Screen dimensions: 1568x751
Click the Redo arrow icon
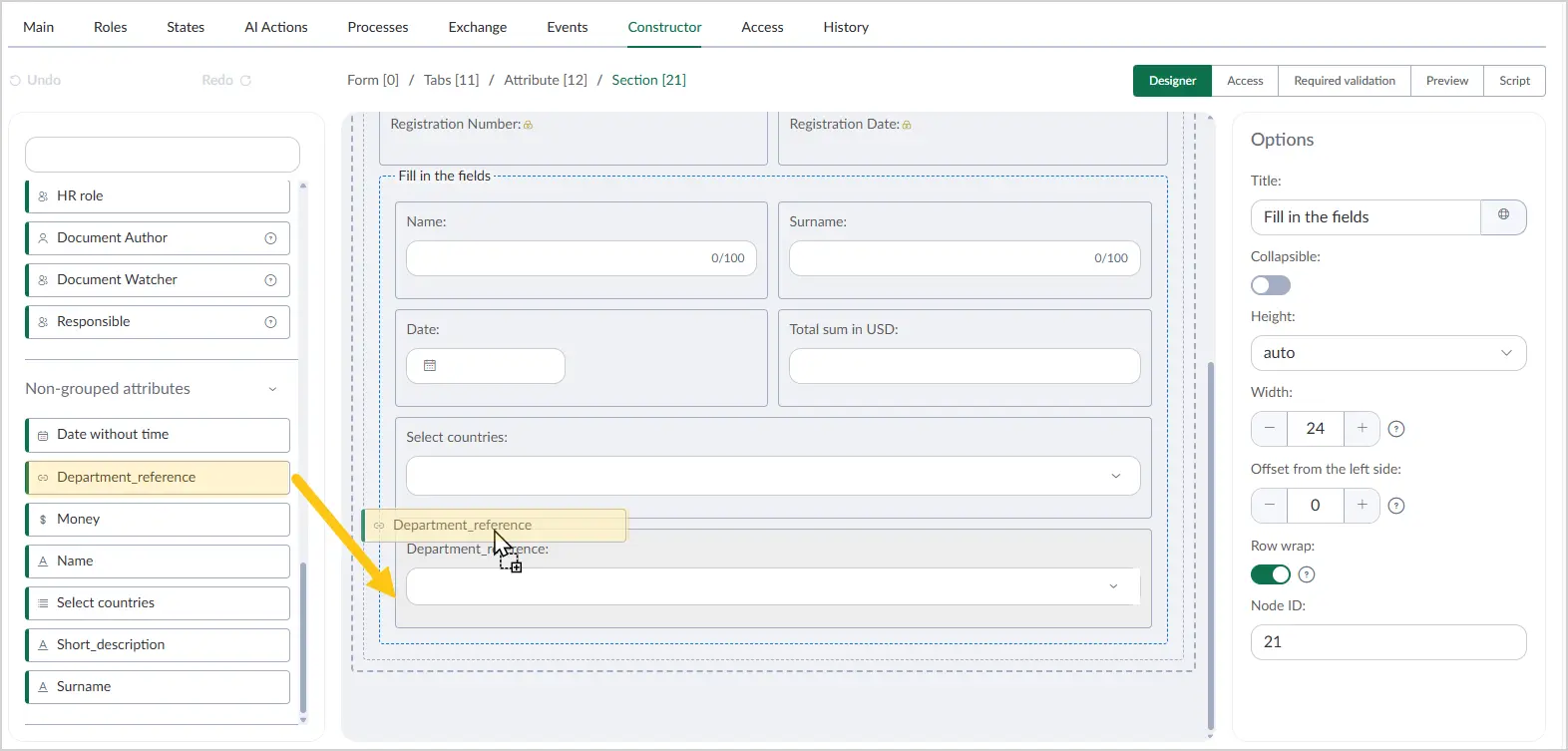pyautogui.click(x=245, y=81)
